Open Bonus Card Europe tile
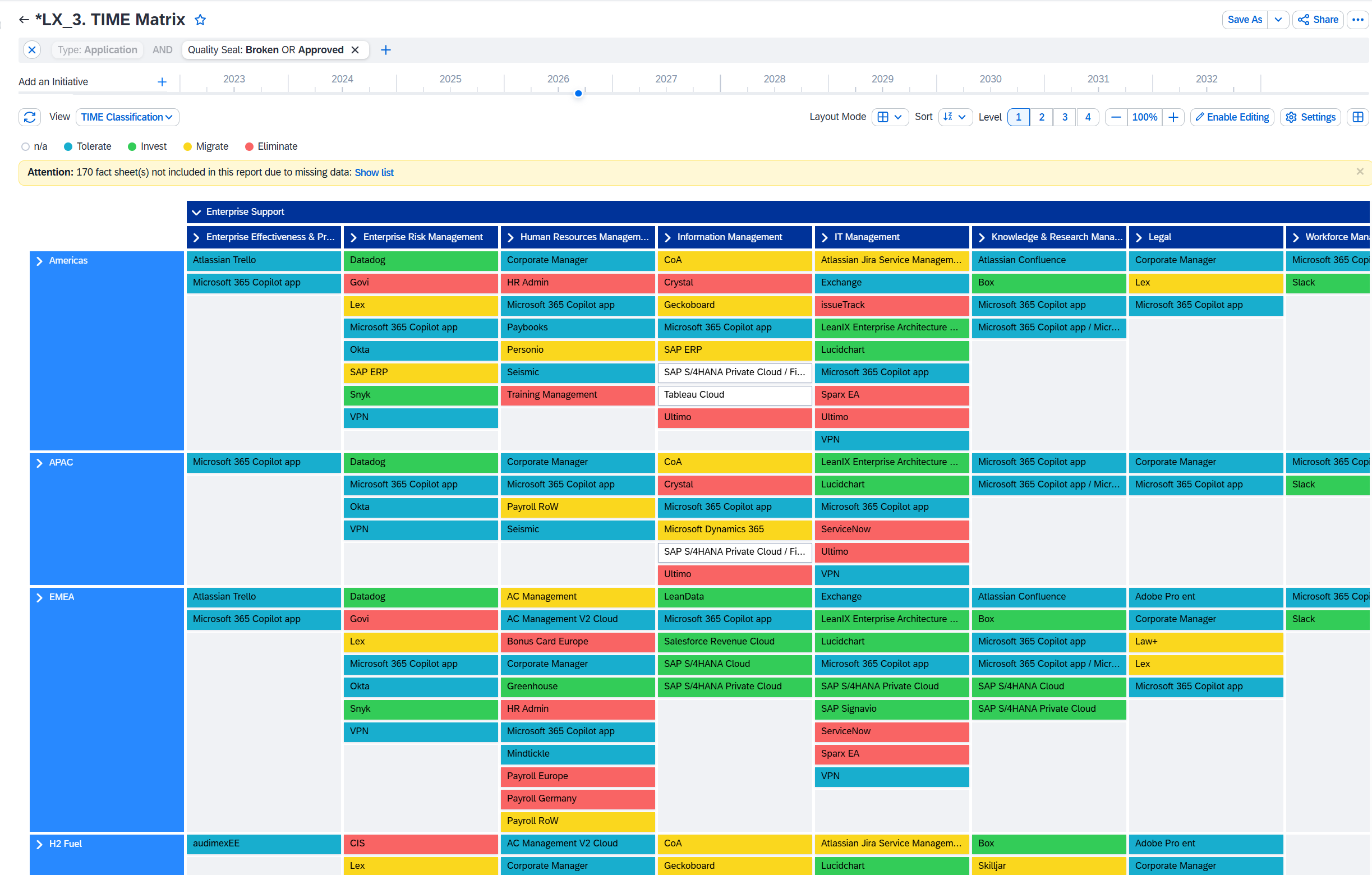Image resolution: width=1372 pixels, height=875 pixels. click(578, 642)
